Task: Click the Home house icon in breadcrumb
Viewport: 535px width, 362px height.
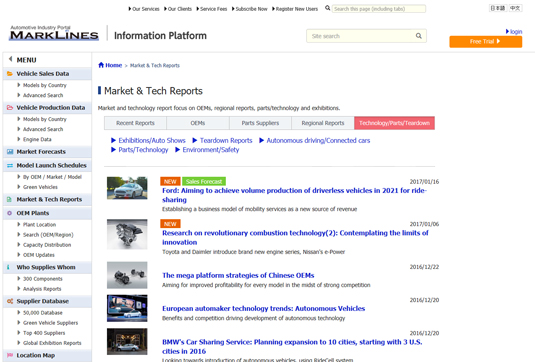Action: (x=101, y=65)
